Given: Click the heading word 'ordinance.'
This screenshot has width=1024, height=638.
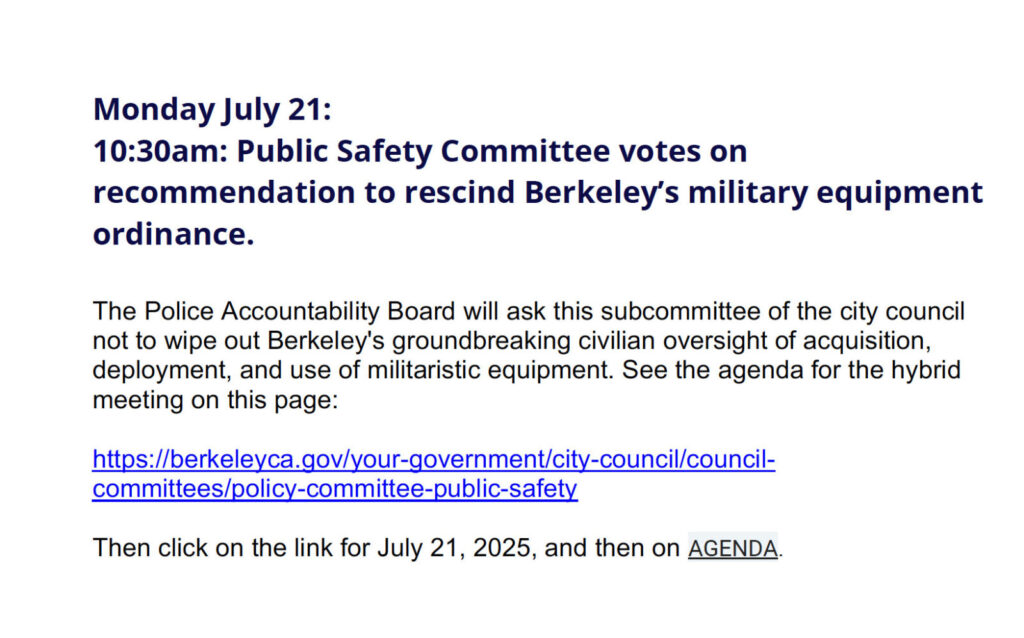Looking at the screenshot, I should pyautogui.click(x=173, y=234).
